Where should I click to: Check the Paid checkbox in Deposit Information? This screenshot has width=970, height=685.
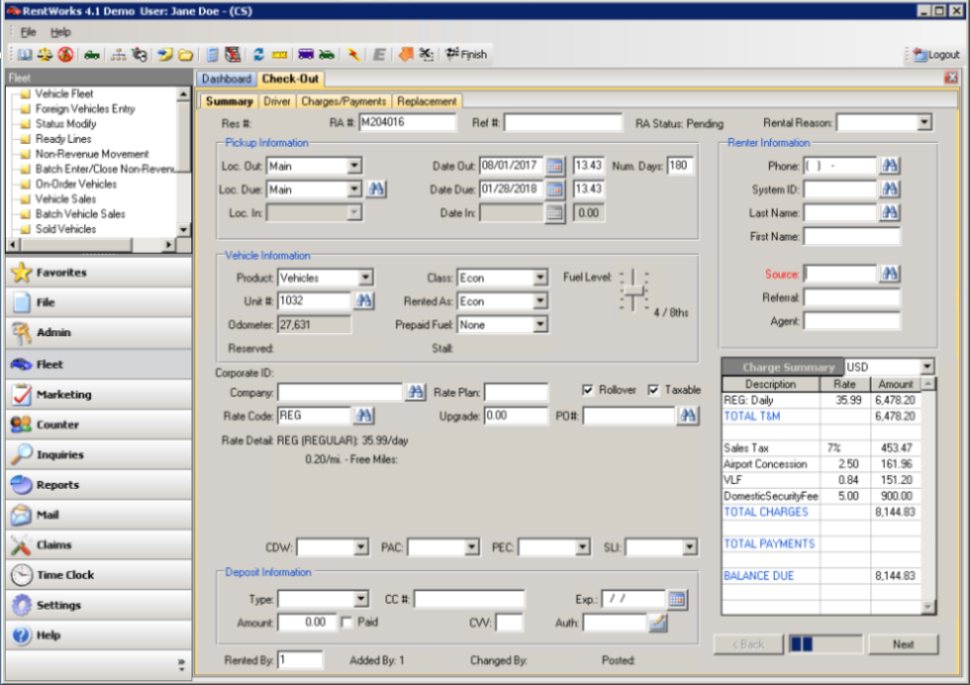click(x=346, y=623)
